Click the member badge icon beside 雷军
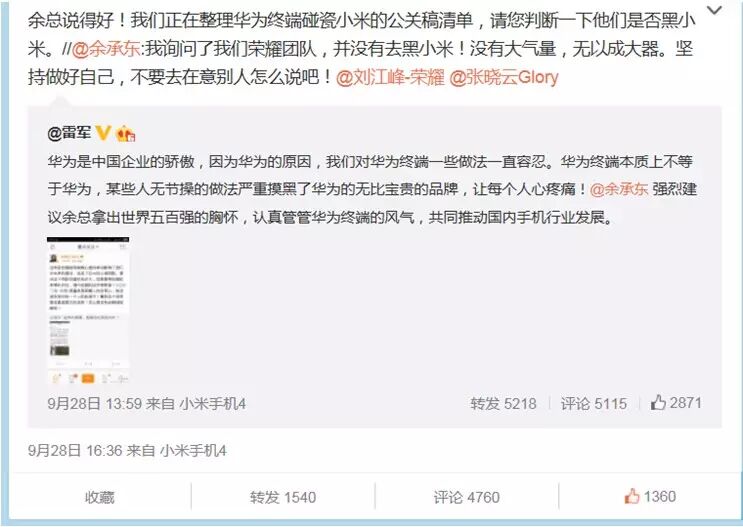The image size is (743, 527). coord(126,134)
